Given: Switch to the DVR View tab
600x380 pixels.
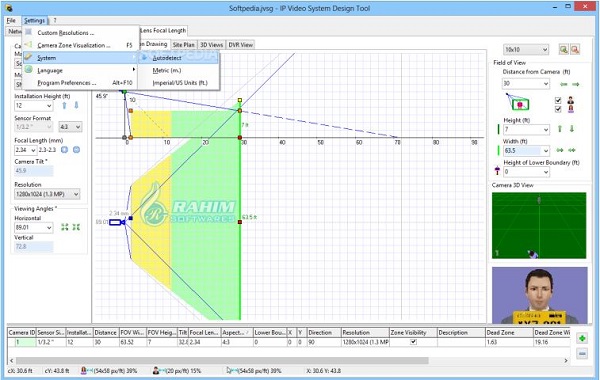Looking at the screenshot, I should tap(241, 45).
